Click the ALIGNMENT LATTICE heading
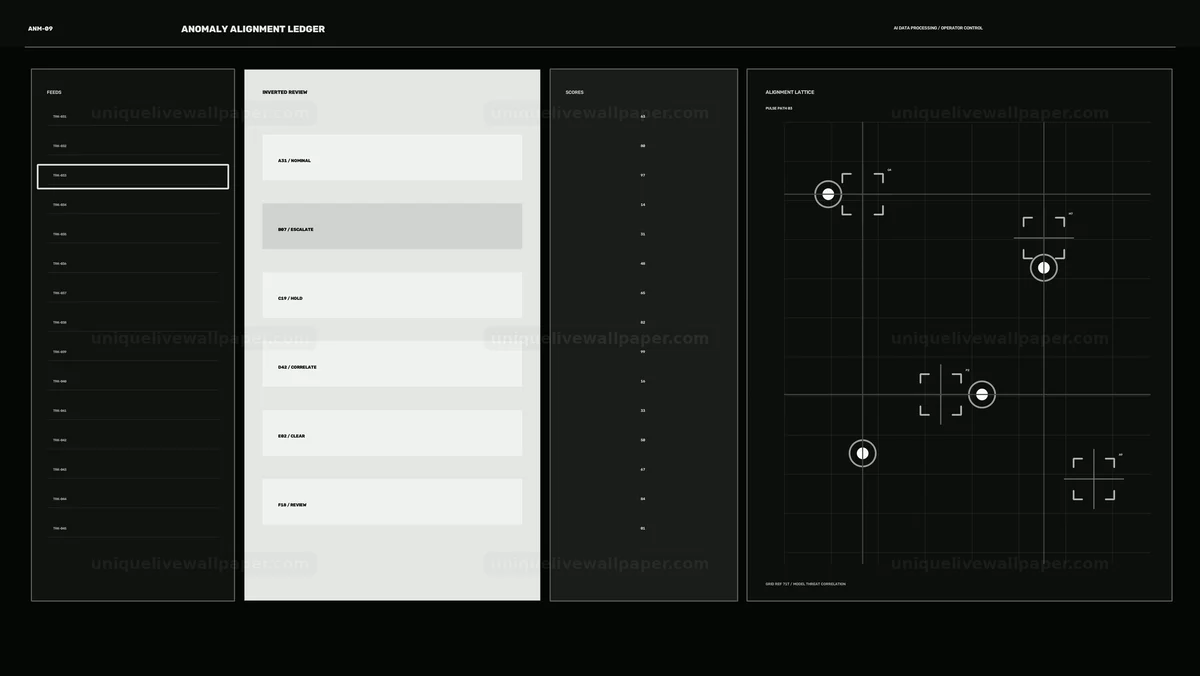This screenshot has height=676, width=1200. point(790,92)
